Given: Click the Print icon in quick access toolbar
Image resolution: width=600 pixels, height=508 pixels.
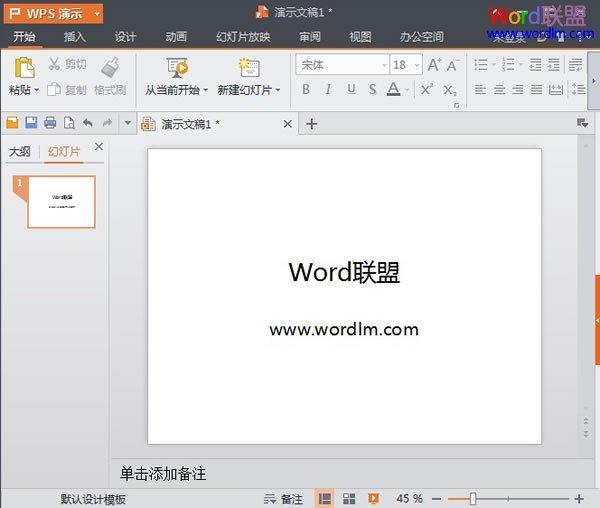Looking at the screenshot, I should pos(50,123).
